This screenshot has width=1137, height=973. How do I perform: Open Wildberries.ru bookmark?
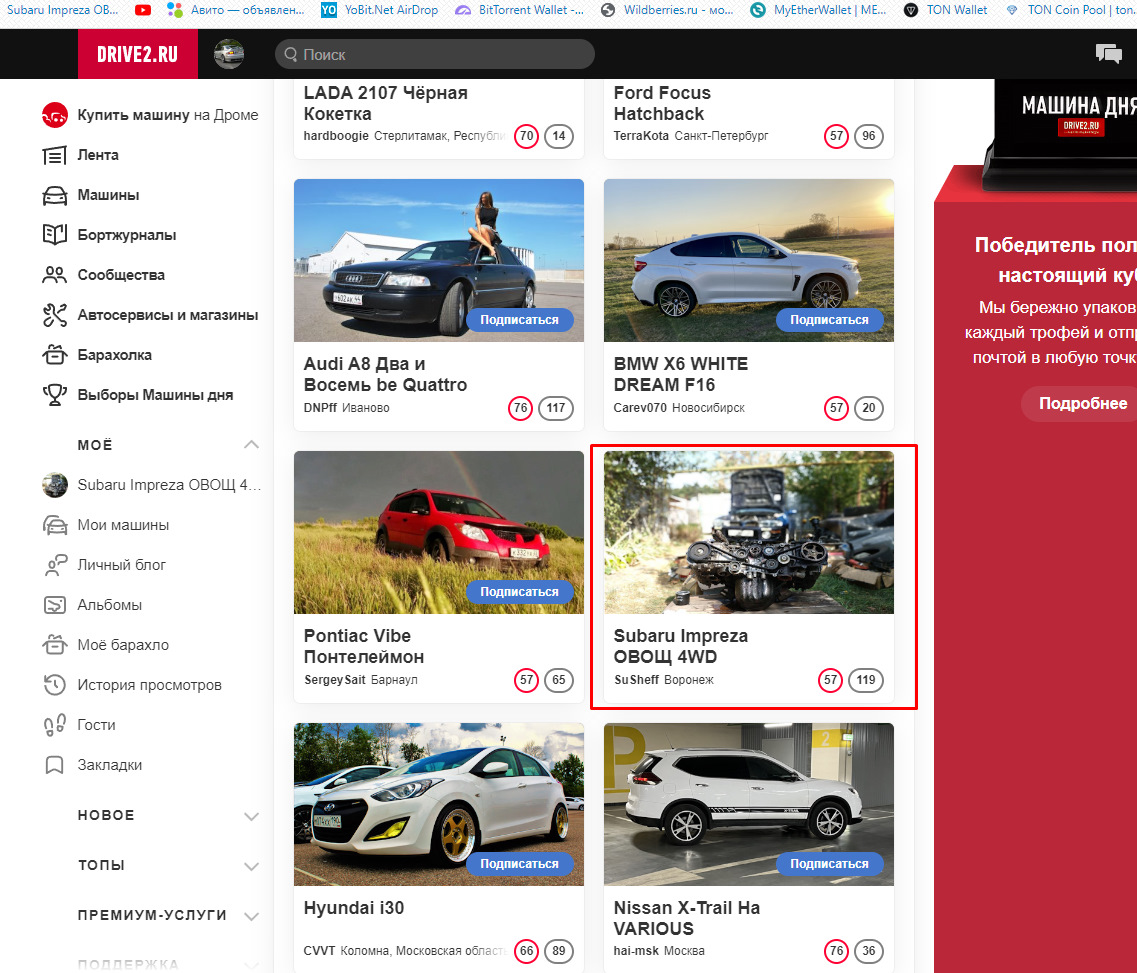[x=668, y=10]
